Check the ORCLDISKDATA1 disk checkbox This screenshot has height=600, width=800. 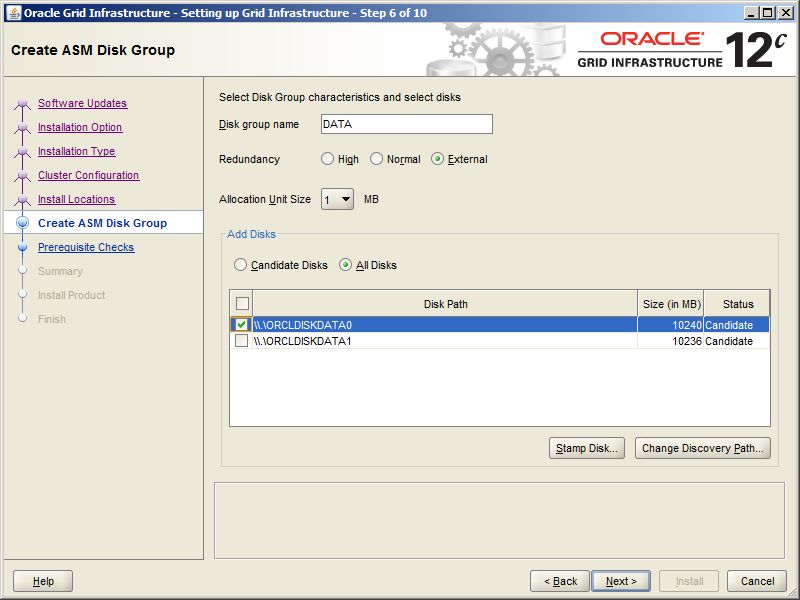click(x=241, y=341)
